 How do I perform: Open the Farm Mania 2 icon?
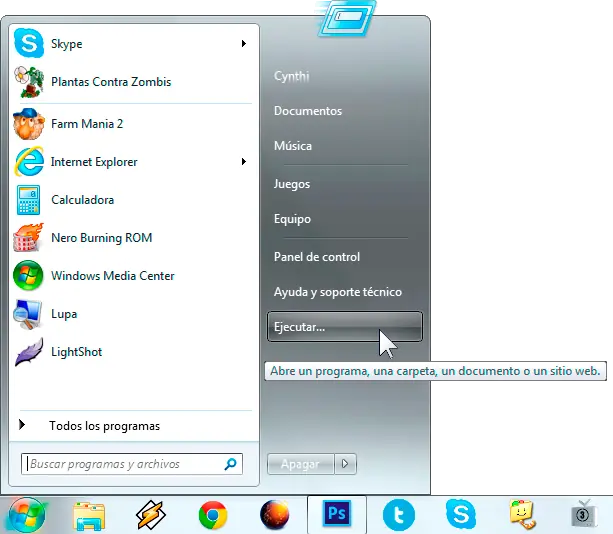29,124
